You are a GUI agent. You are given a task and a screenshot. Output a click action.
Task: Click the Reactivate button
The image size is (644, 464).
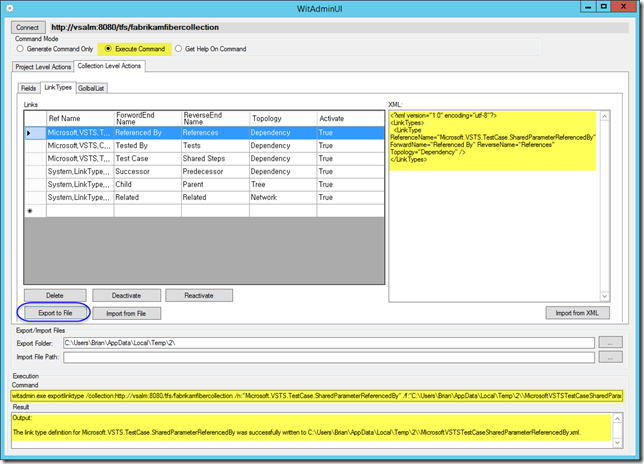tap(199, 295)
